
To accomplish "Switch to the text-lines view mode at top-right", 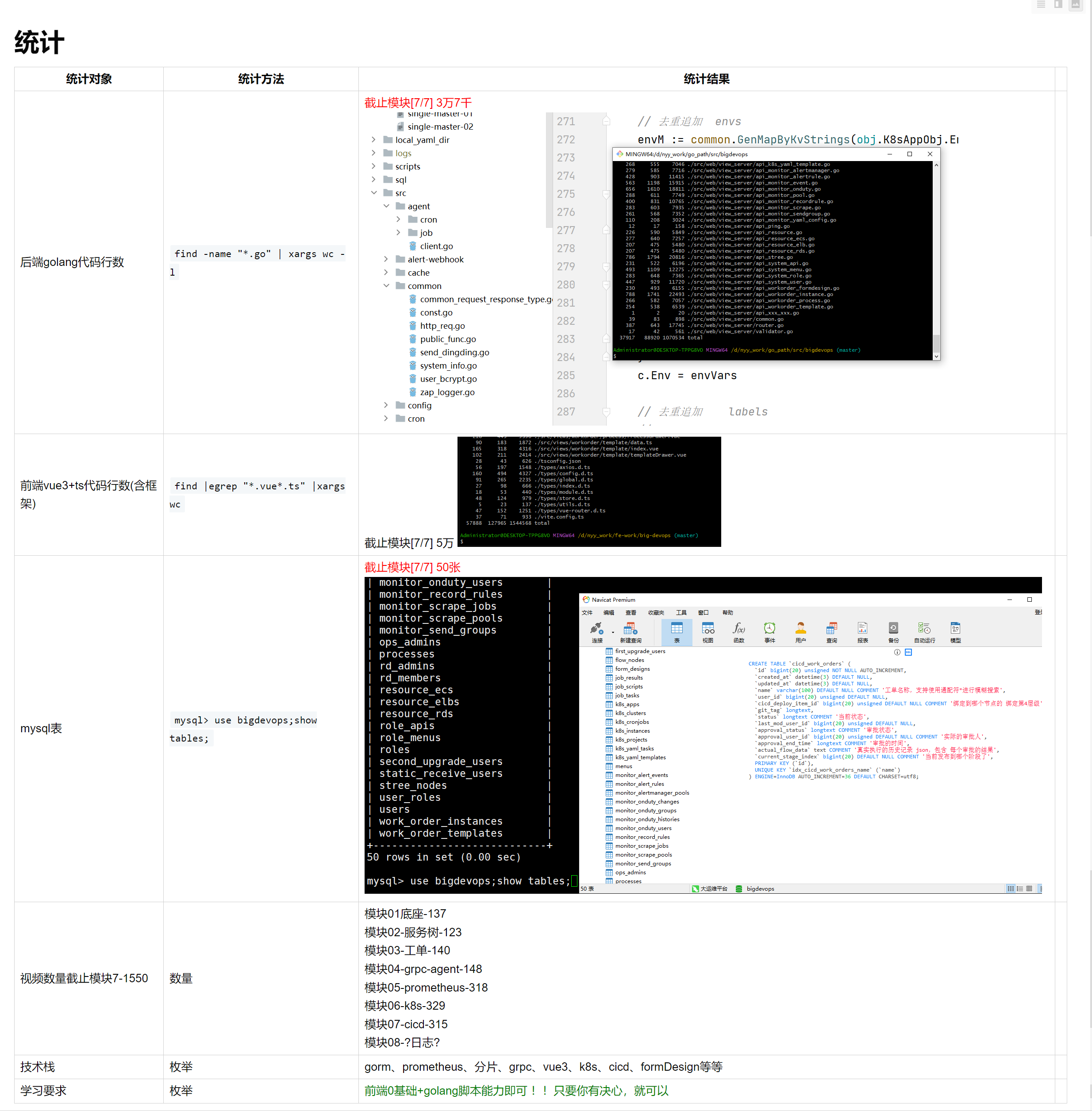I will pos(1041,4).
